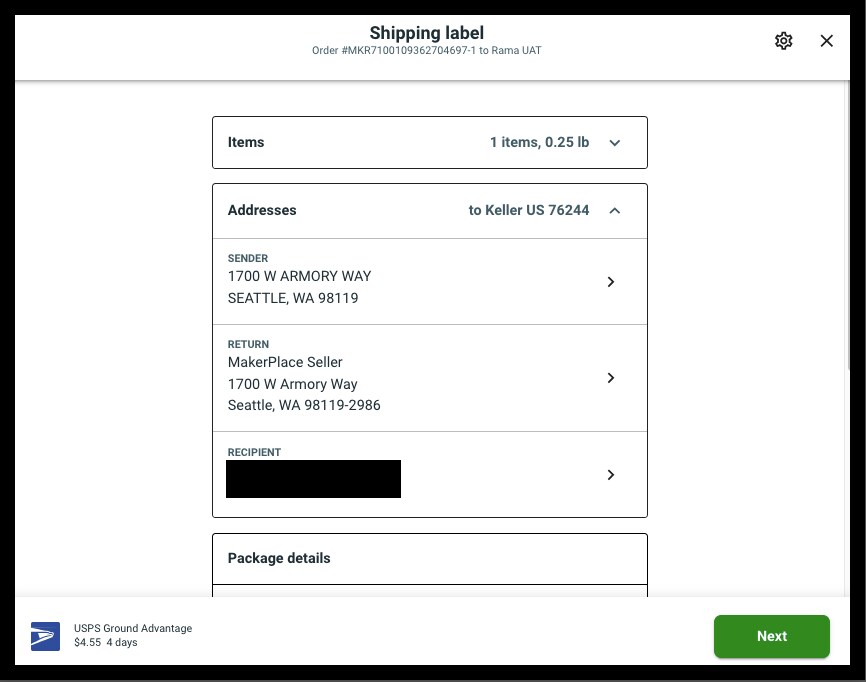This screenshot has width=866, height=682.
Task: Click the Package details header label
Action: pos(279,558)
